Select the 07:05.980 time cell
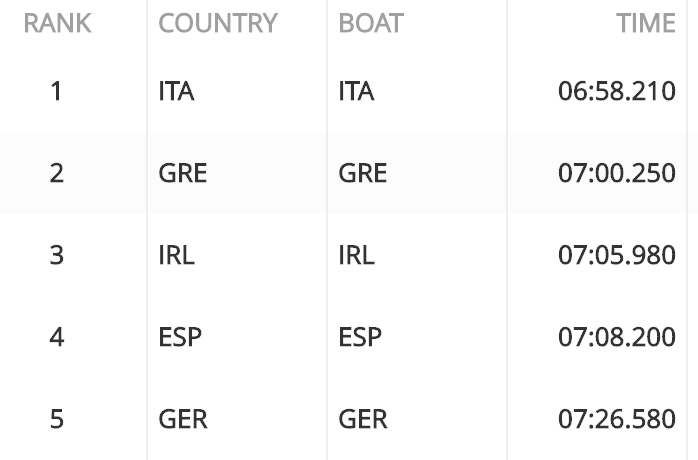This screenshot has height=460, width=698. point(617,256)
